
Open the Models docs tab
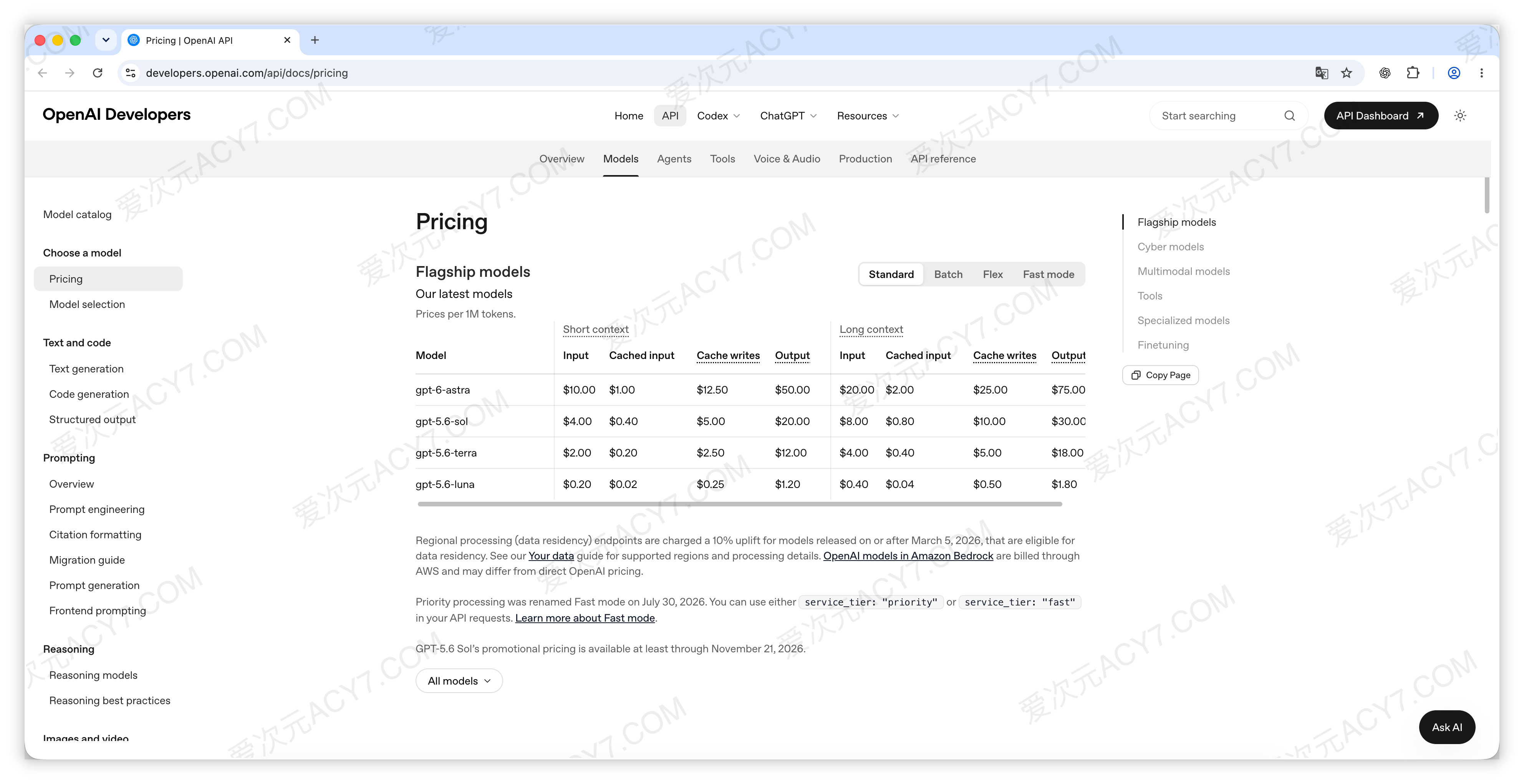(x=621, y=159)
